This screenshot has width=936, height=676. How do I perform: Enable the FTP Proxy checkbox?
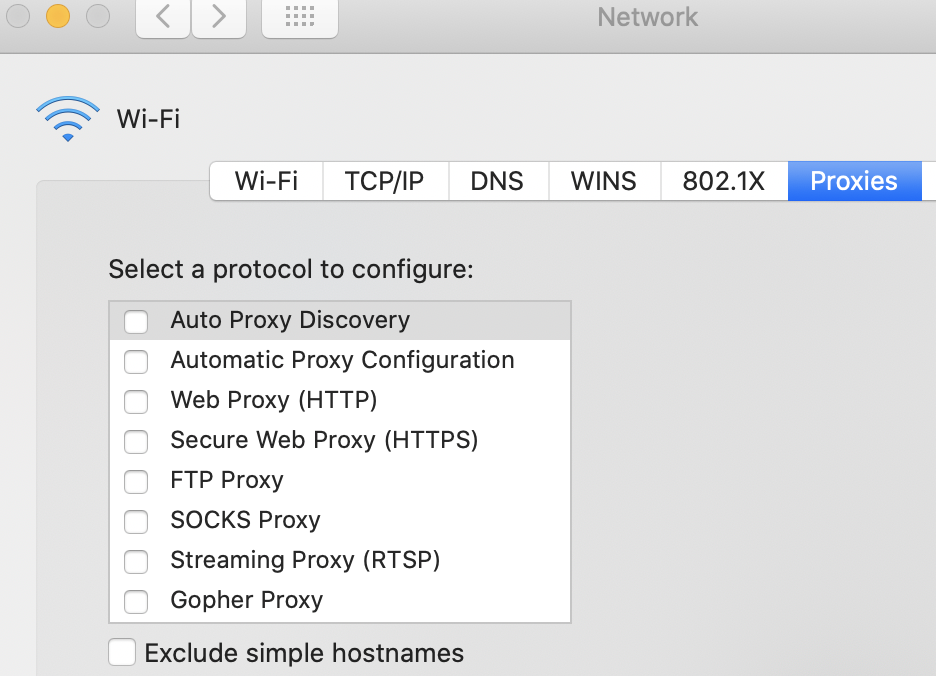tap(135, 481)
